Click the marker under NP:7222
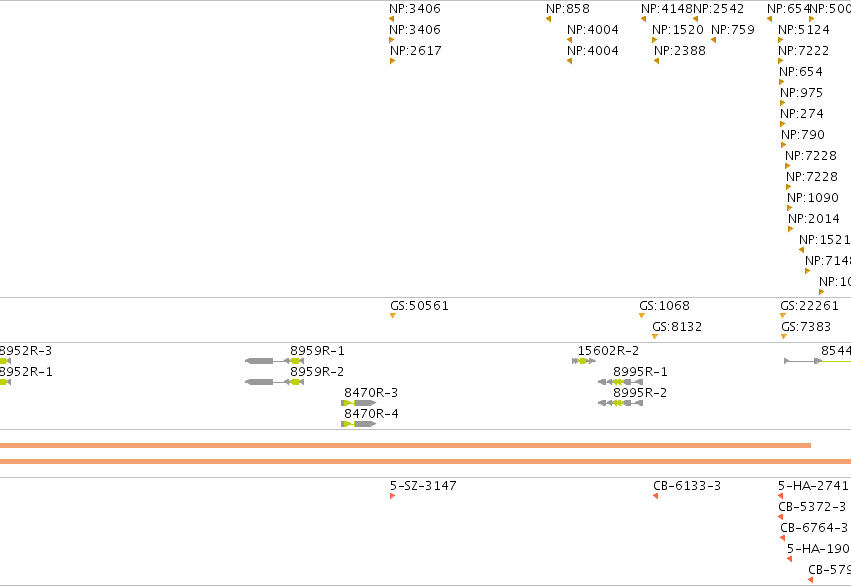This screenshot has width=851, height=586. point(781,61)
